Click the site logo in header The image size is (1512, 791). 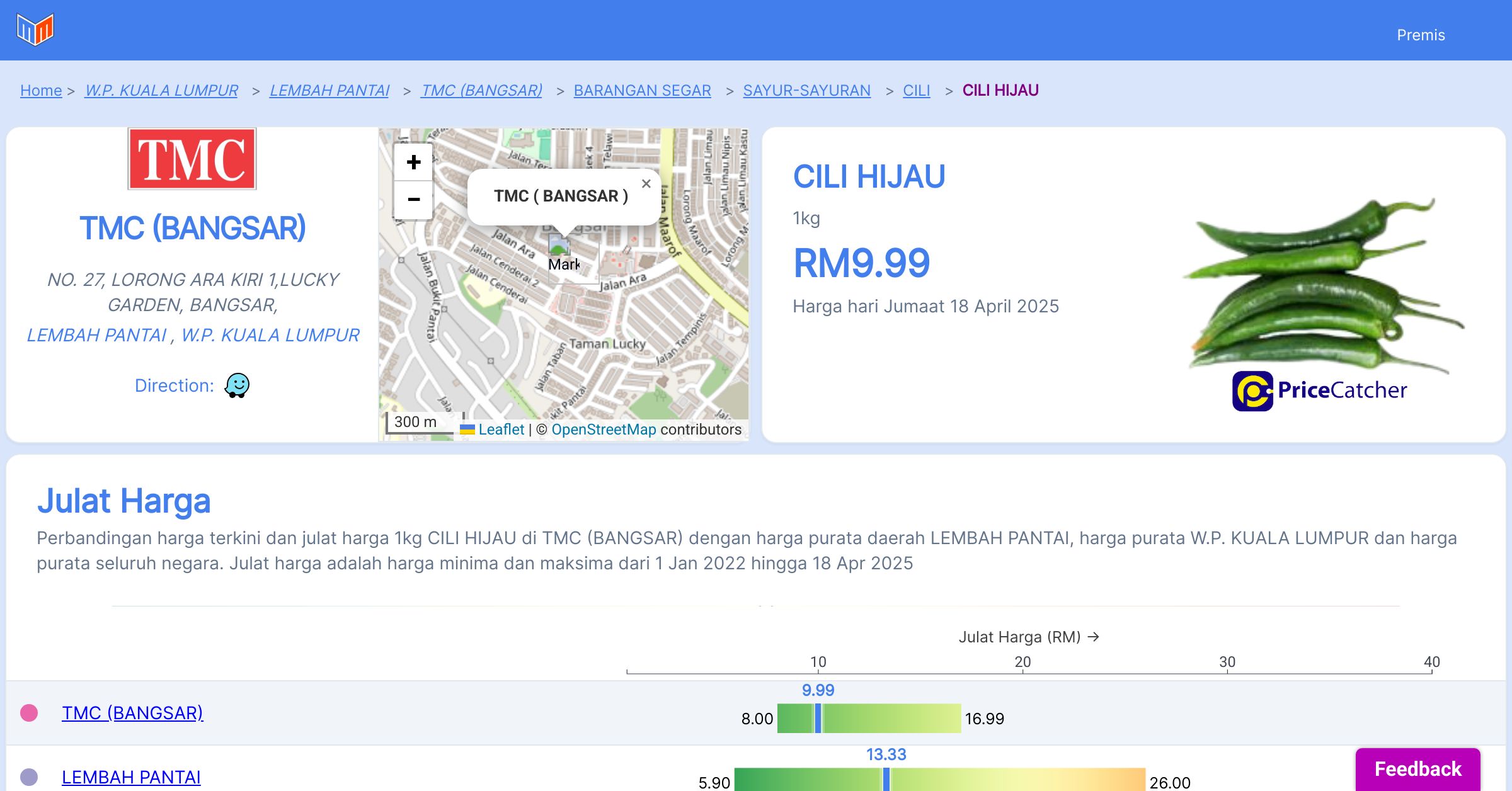35,30
